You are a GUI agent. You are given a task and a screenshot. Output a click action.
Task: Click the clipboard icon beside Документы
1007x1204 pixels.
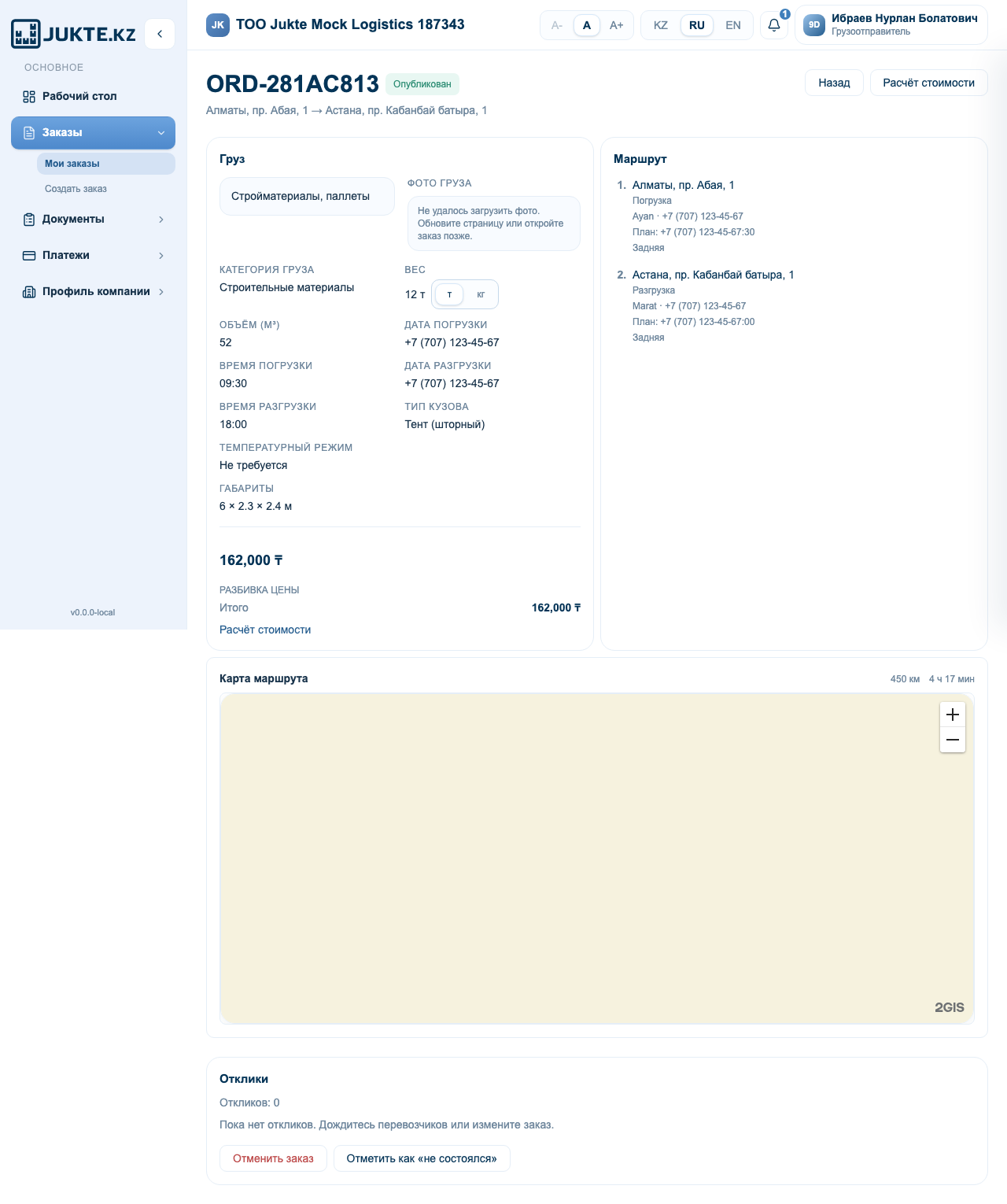[x=29, y=219]
